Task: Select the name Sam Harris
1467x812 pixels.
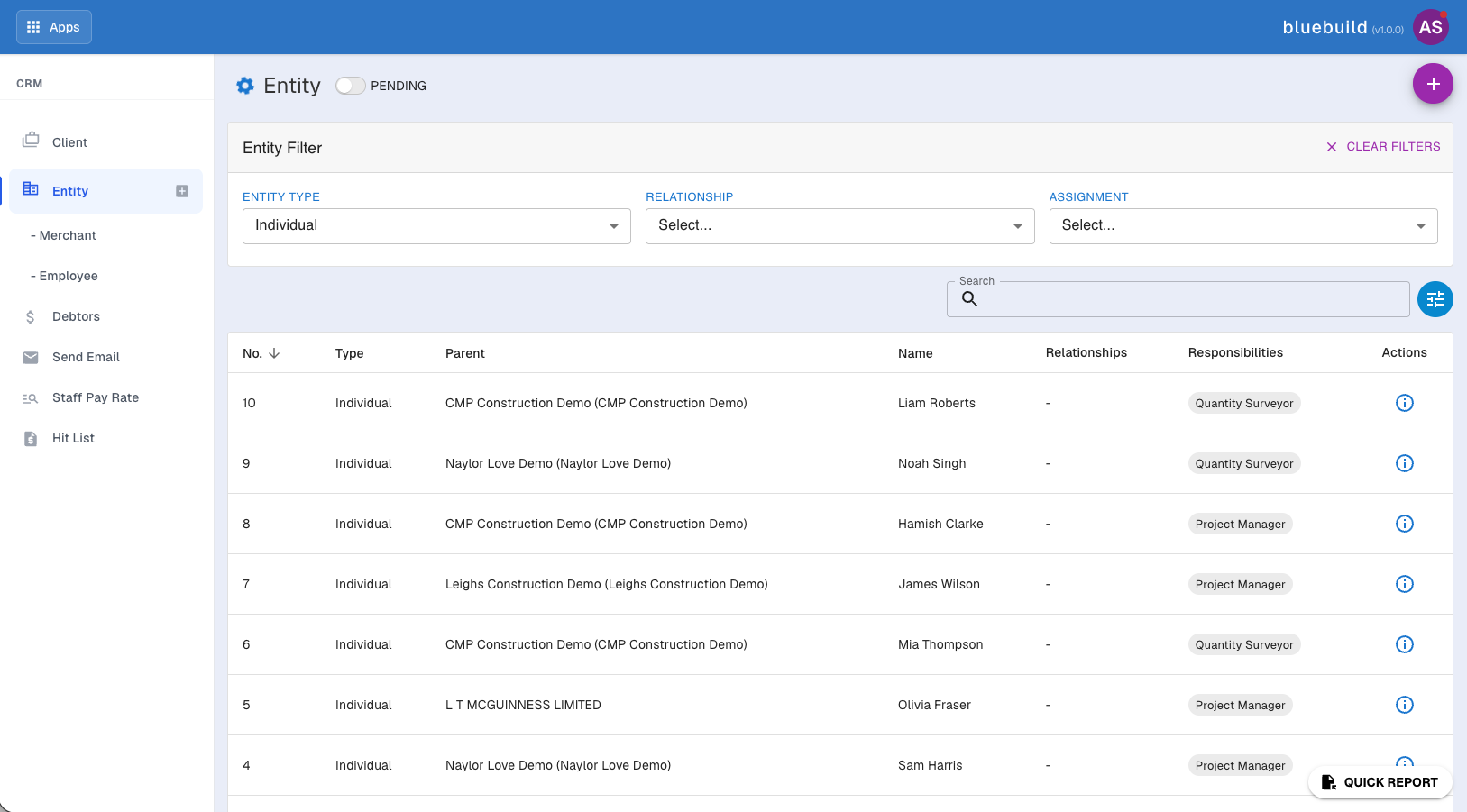Action: [931, 765]
